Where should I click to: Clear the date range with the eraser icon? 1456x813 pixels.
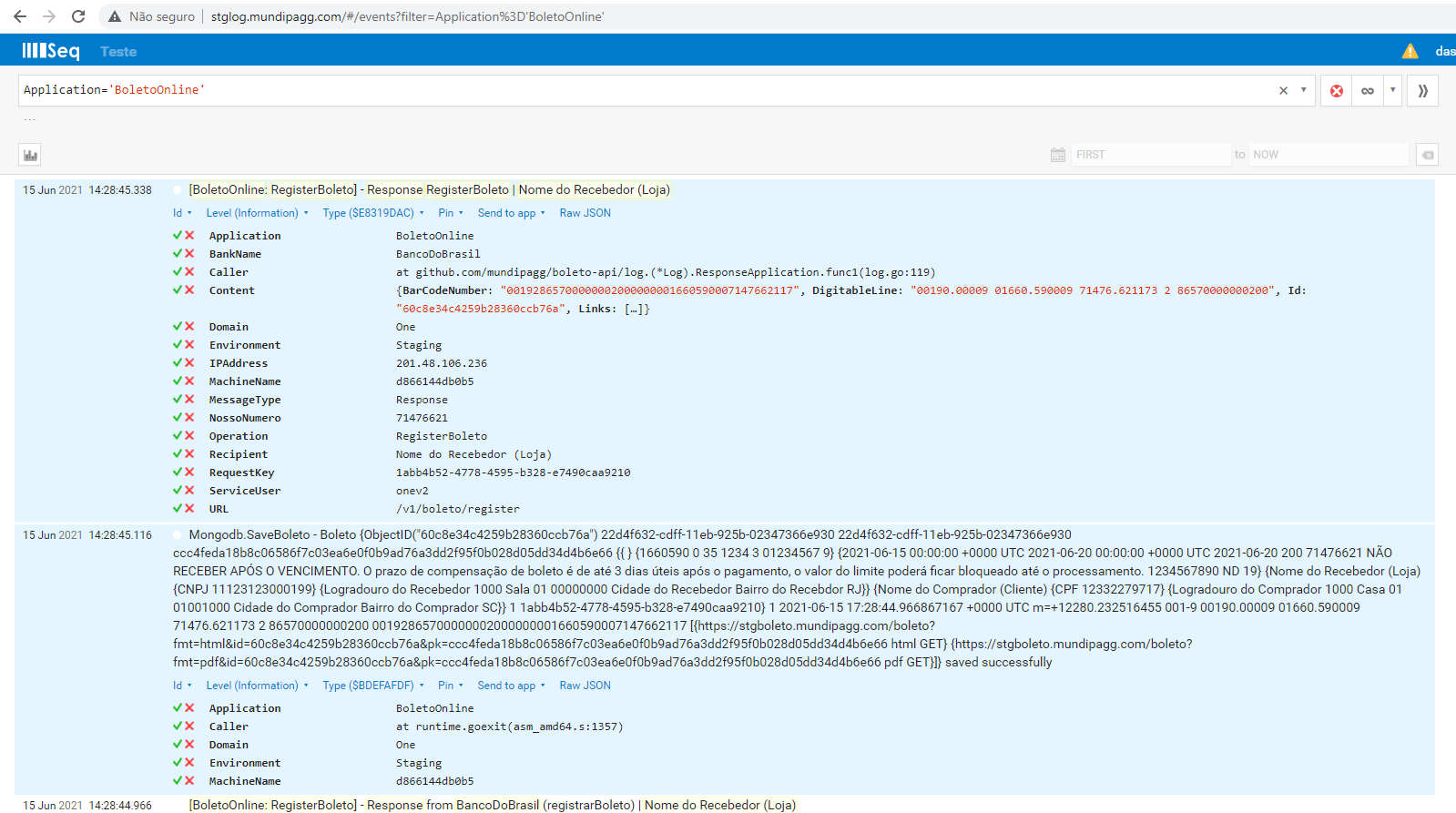[x=1427, y=155]
